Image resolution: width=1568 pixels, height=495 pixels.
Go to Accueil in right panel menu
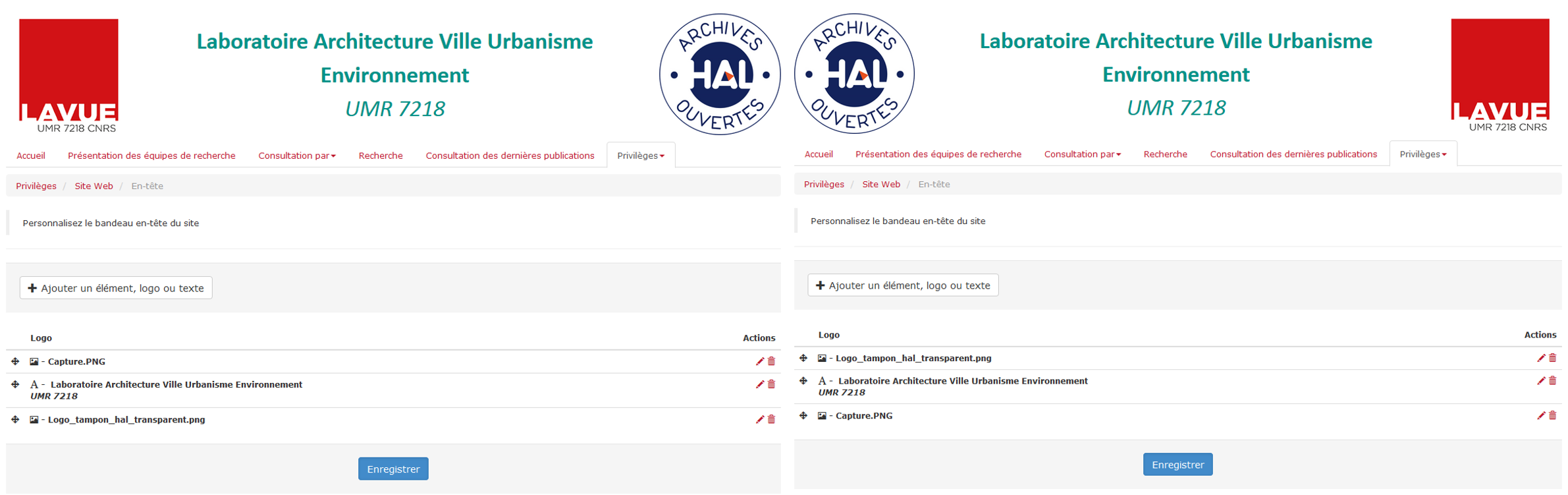point(819,154)
